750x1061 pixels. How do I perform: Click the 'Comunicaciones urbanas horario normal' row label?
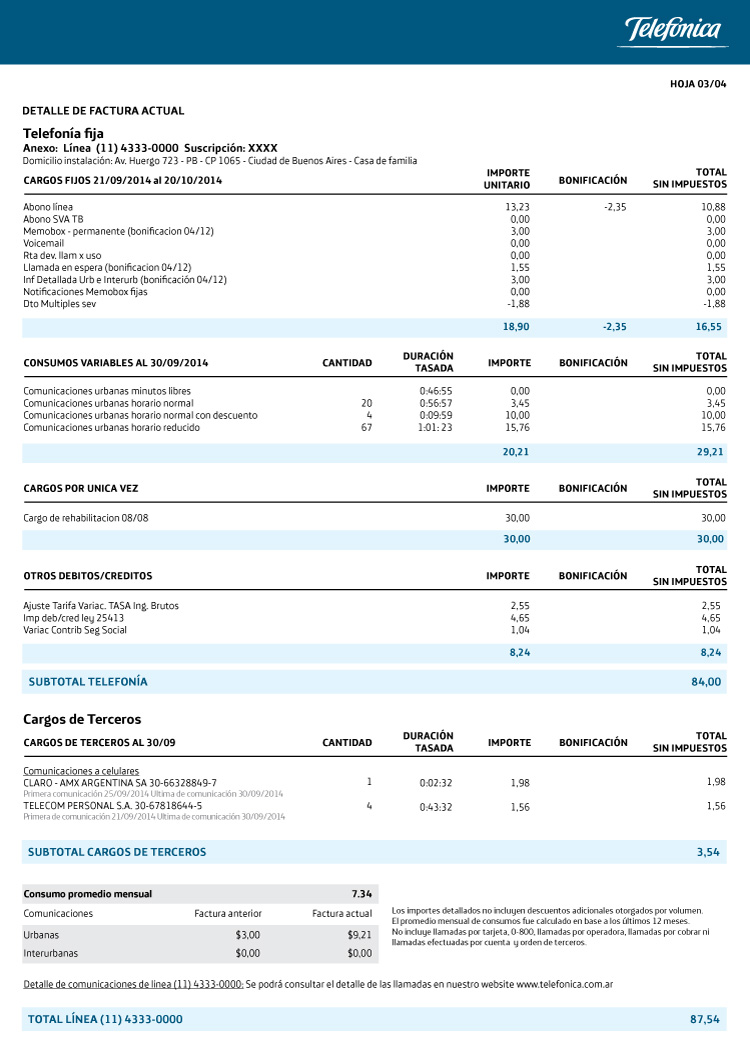[x=108, y=403]
